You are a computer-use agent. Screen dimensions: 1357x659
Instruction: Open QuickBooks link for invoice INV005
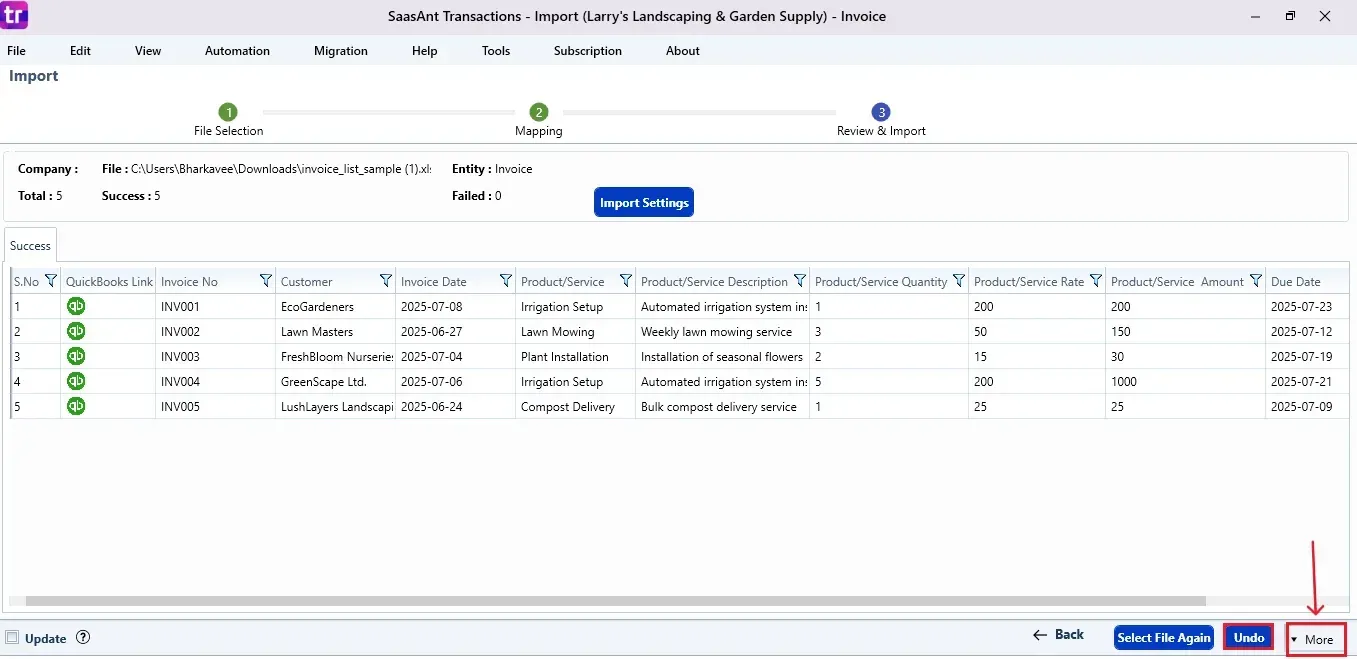click(x=76, y=406)
